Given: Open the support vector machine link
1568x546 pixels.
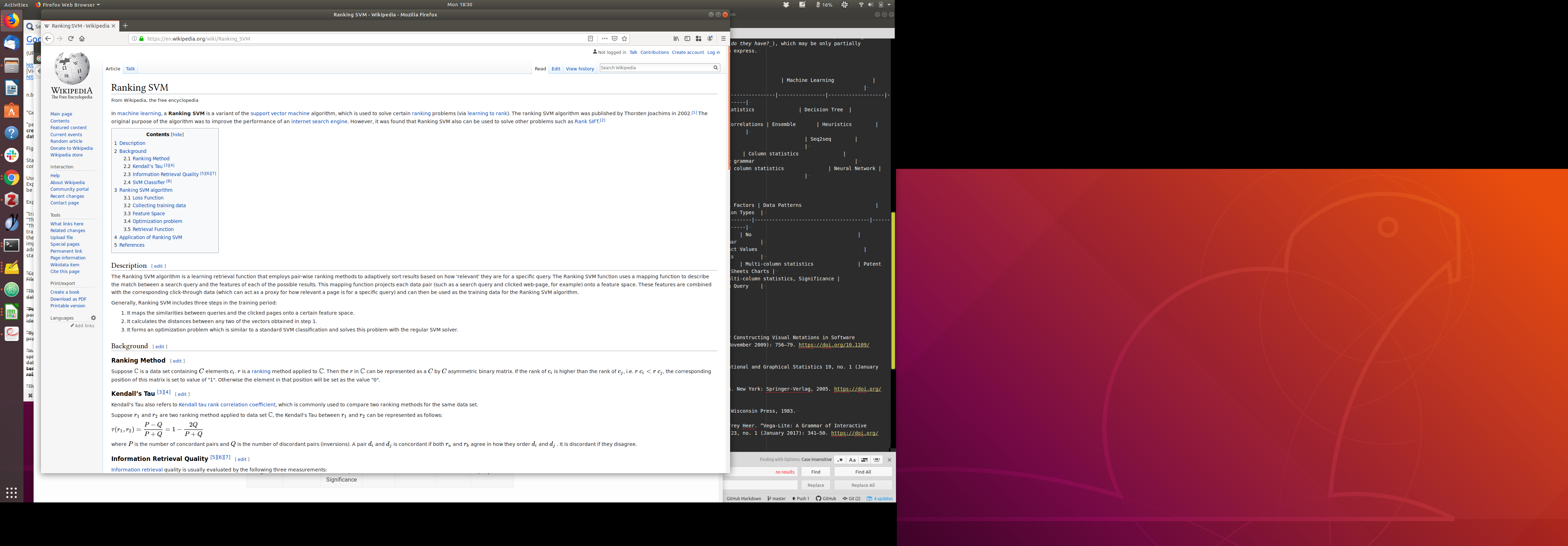Looking at the screenshot, I should click(x=280, y=113).
